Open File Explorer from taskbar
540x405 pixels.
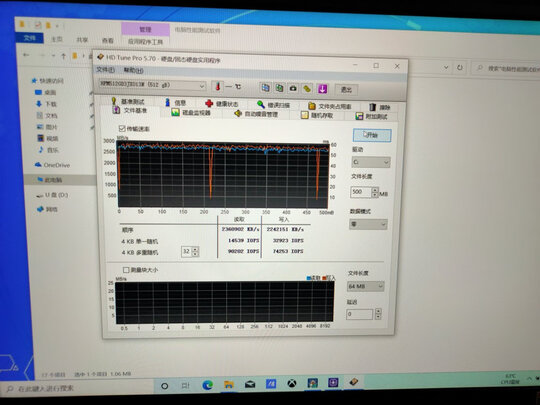229,384
